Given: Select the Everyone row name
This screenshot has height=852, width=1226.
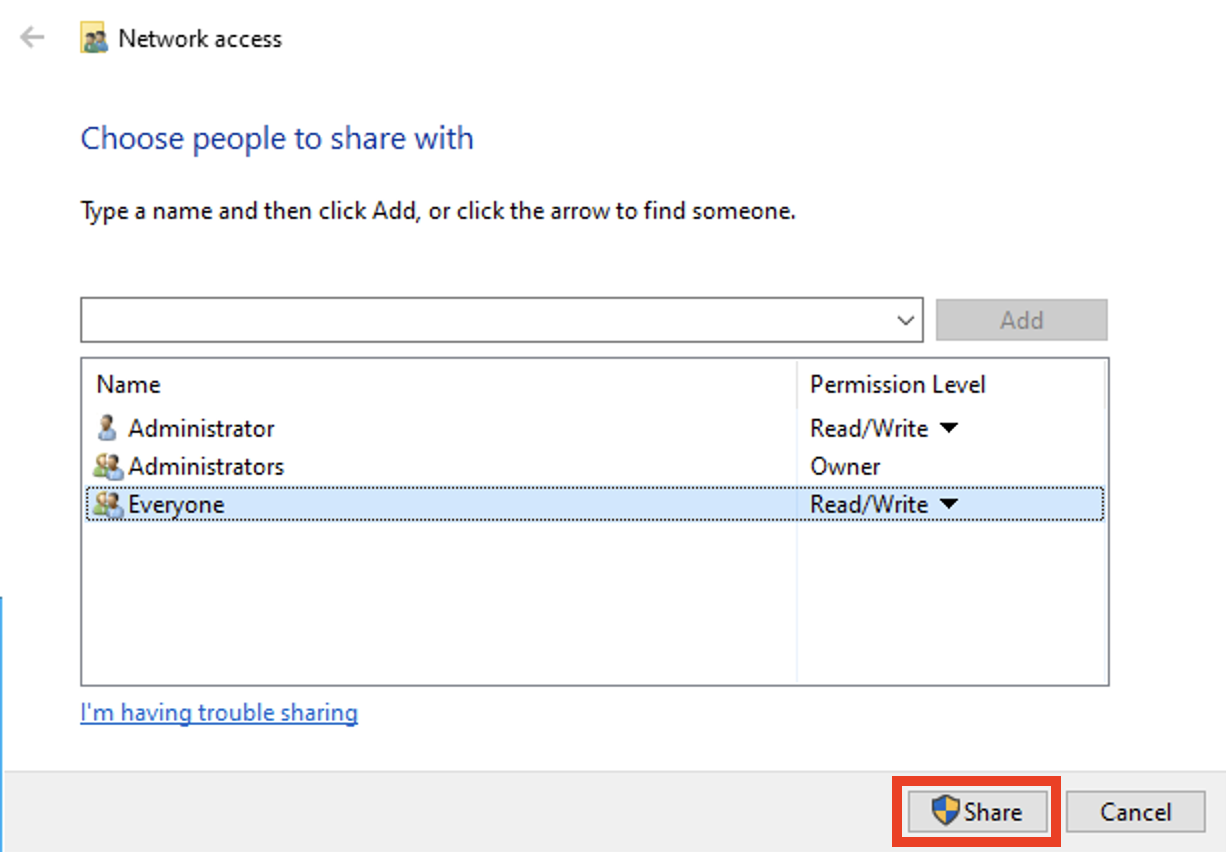Looking at the screenshot, I should point(176,504).
